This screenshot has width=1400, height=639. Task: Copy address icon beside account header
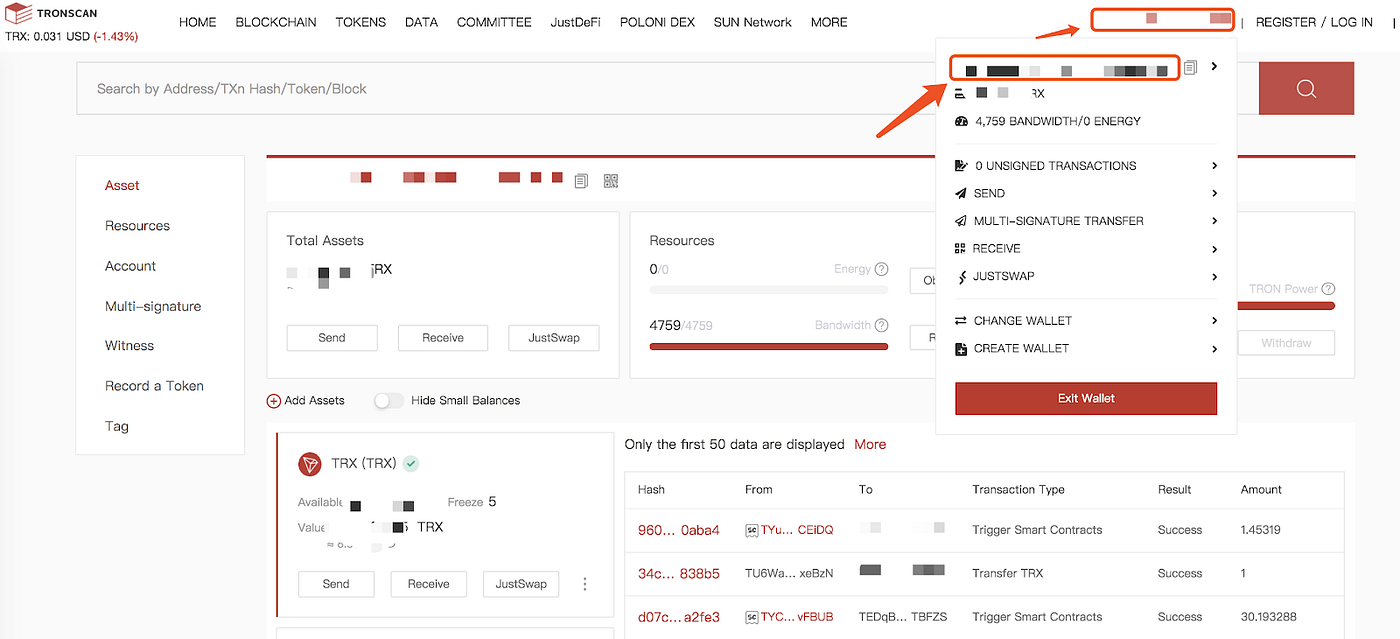point(581,181)
